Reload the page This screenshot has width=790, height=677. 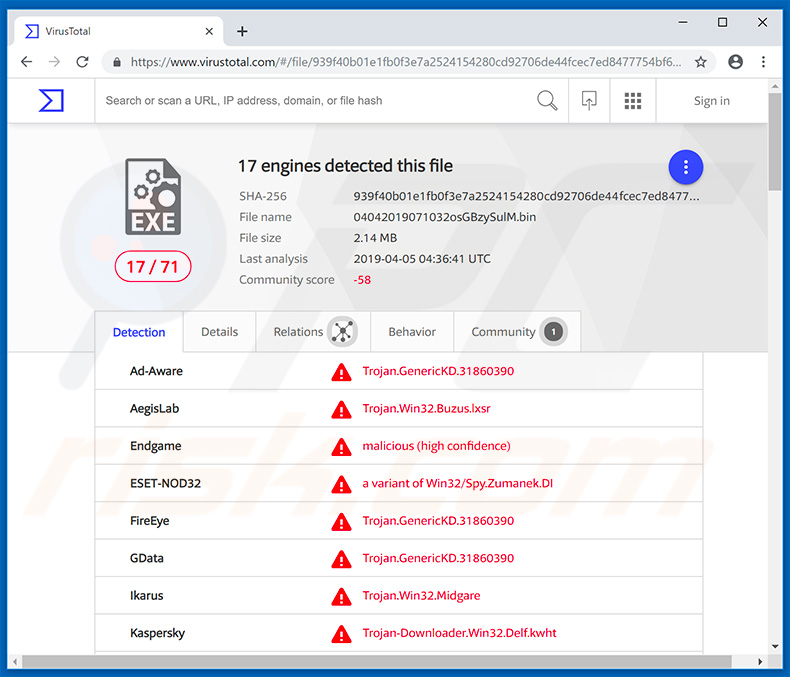[82, 62]
